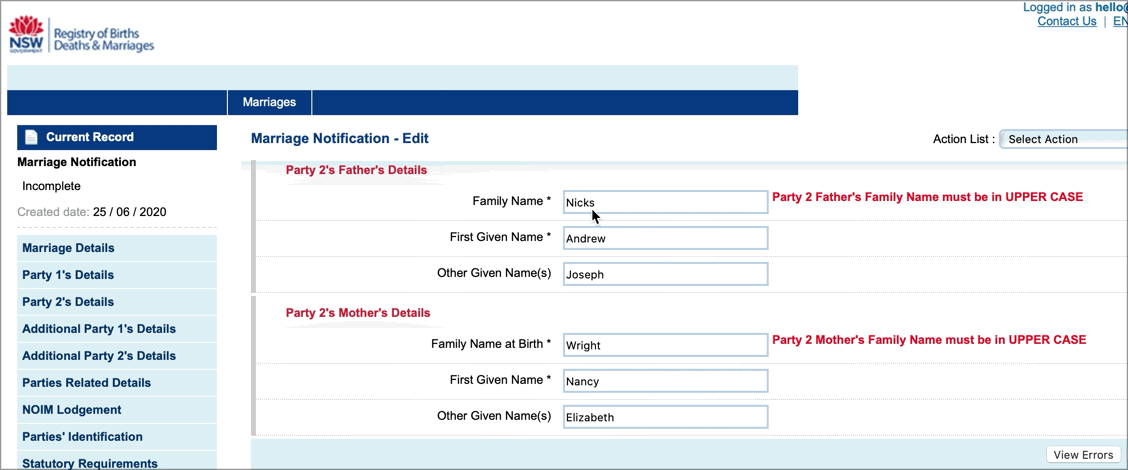This screenshot has height=470, width=1128.
Task: Click the Current Record document icon
Action: 31,137
